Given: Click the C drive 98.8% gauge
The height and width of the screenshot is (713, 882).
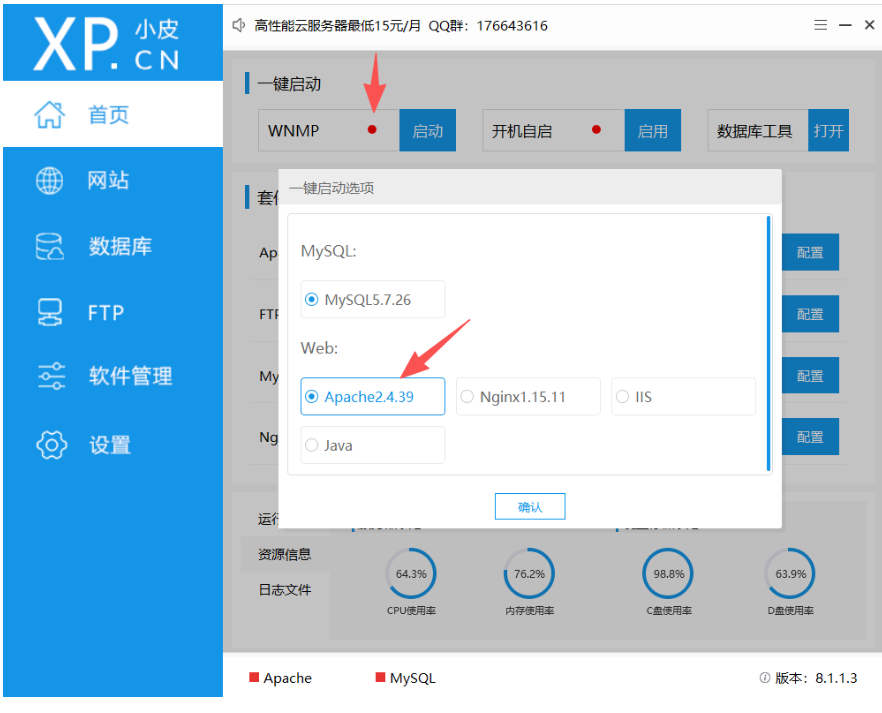Looking at the screenshot, I should pos(668,574).
